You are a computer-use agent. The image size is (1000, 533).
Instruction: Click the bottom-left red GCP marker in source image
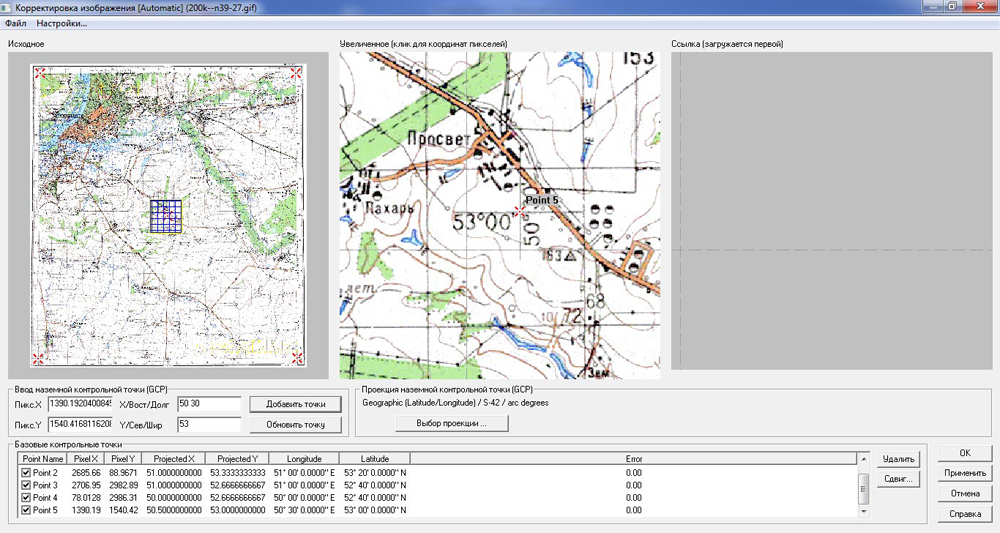39,357
